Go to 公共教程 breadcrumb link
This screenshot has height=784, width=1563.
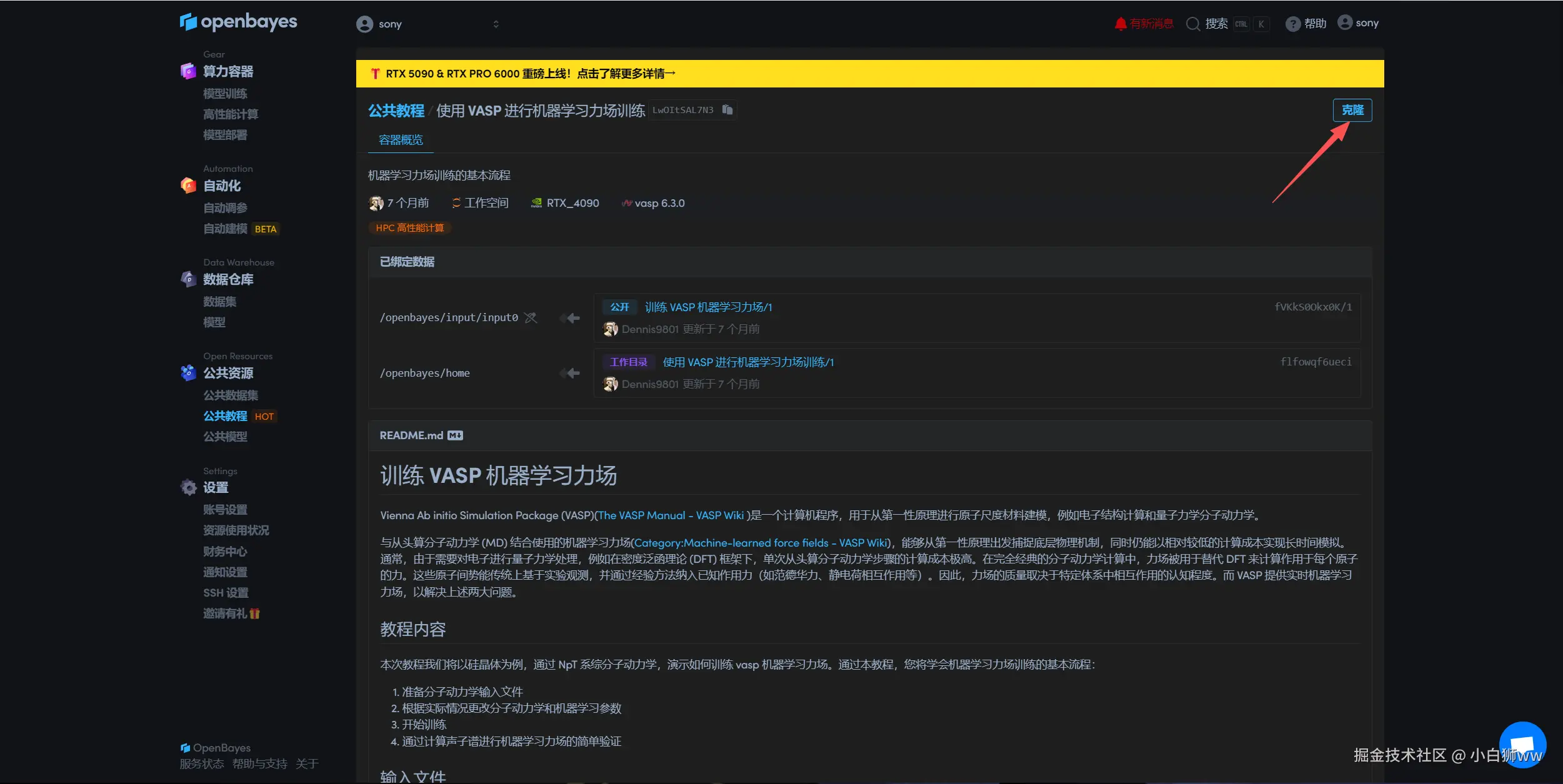396,111
